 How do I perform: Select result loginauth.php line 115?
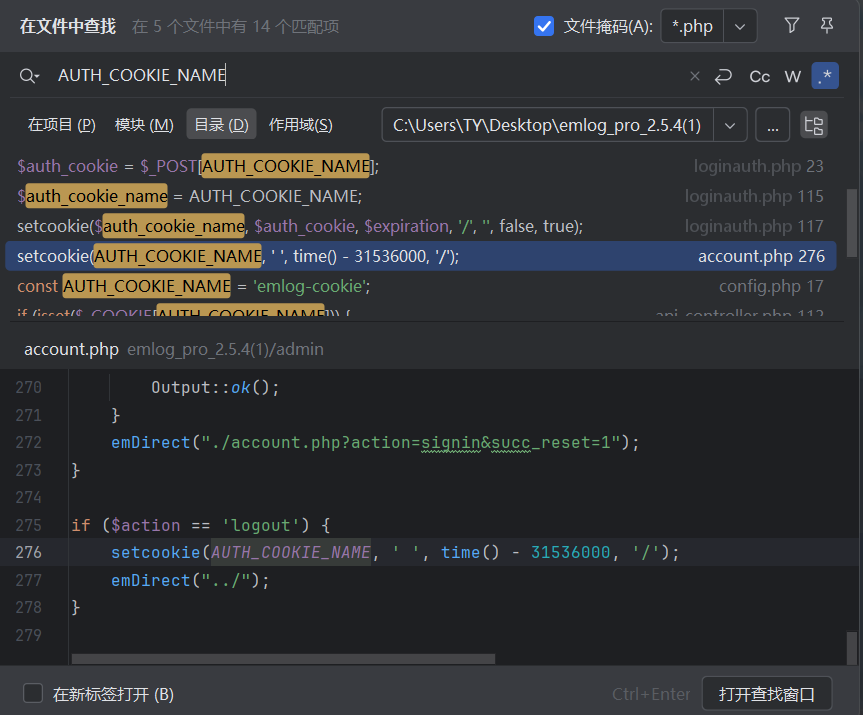click(420, 196)
